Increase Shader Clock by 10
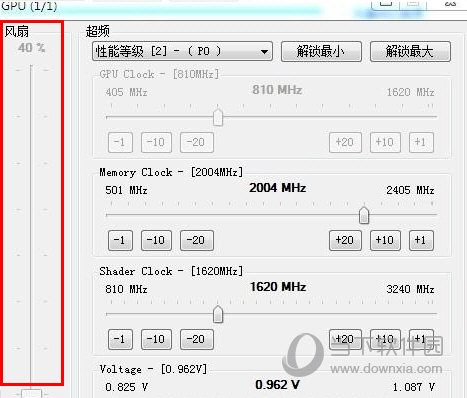Viewport: 467px width, 398px height. point(385,339)
